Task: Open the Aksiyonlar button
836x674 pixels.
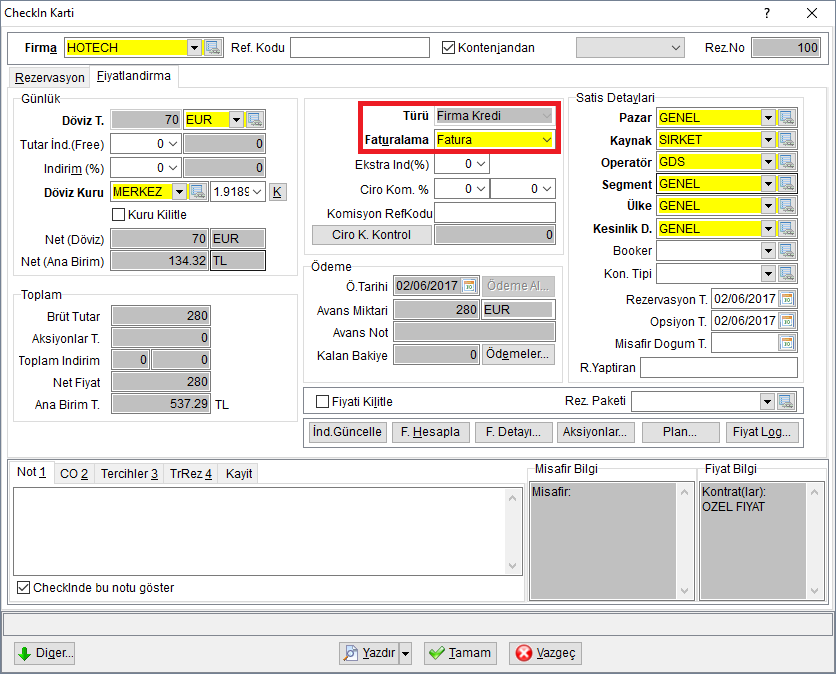Action: (x=595, y=432)
